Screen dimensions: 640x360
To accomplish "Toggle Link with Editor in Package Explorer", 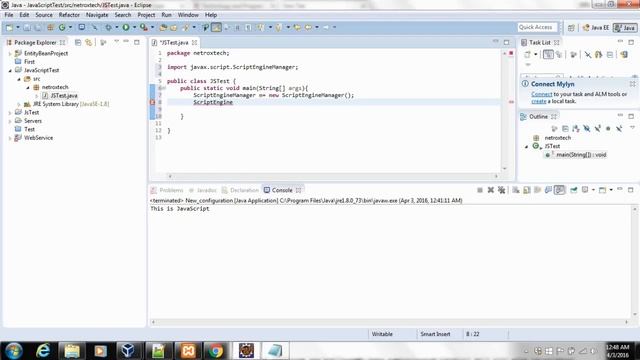I will (x=89, y=42).
